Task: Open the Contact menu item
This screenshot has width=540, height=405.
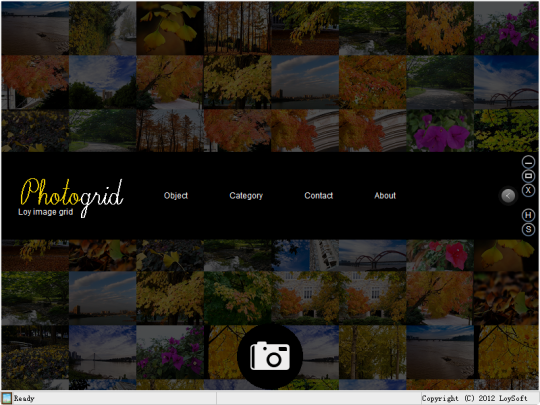Action: 319,196
